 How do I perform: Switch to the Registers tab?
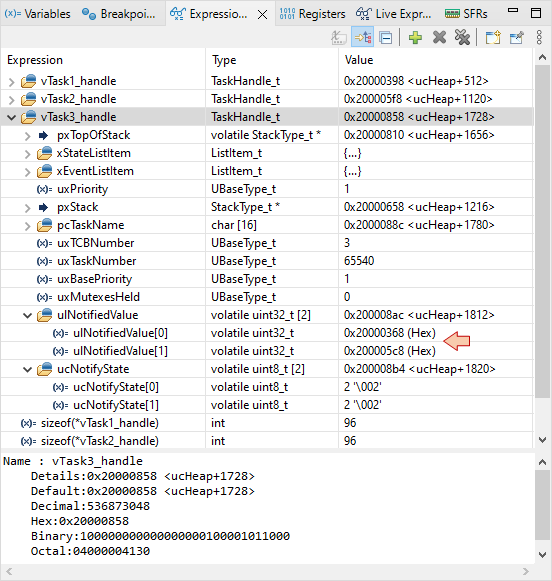[x=312, y=14]
